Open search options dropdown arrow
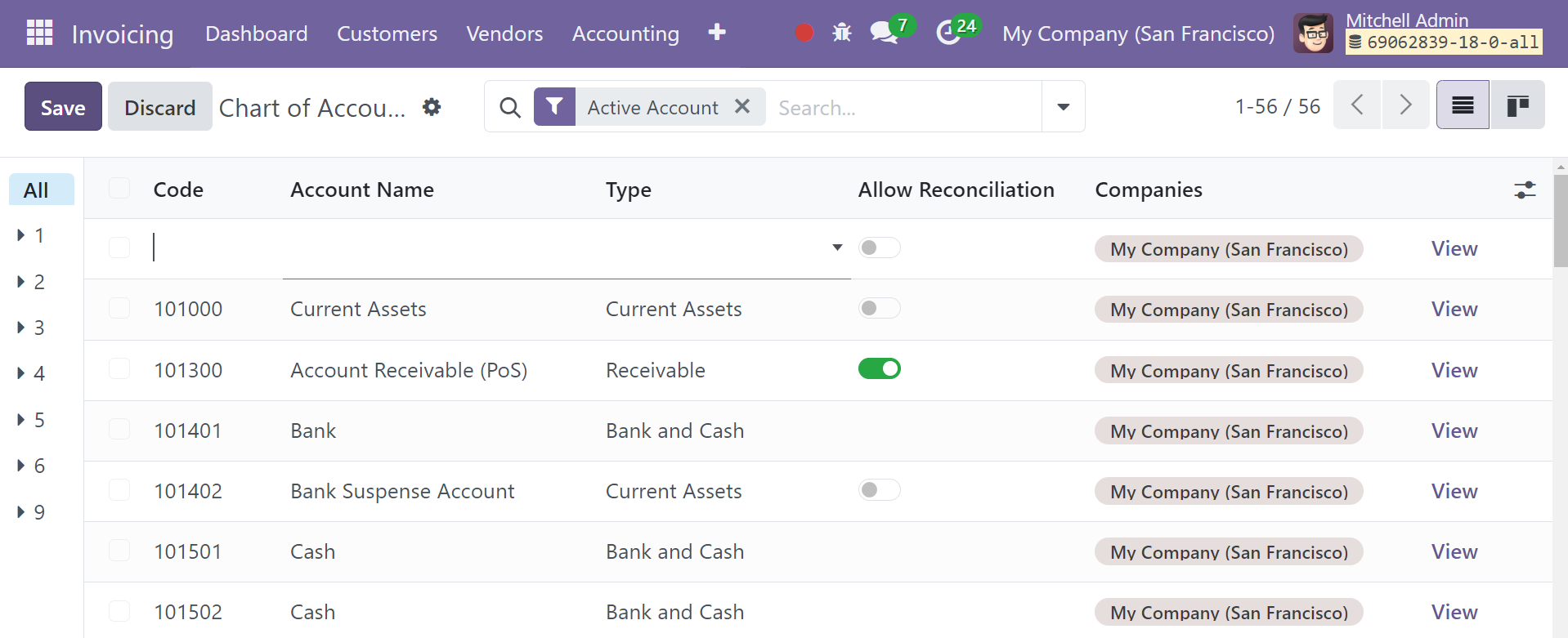Screen dimensions: 1568x638 1063,106
